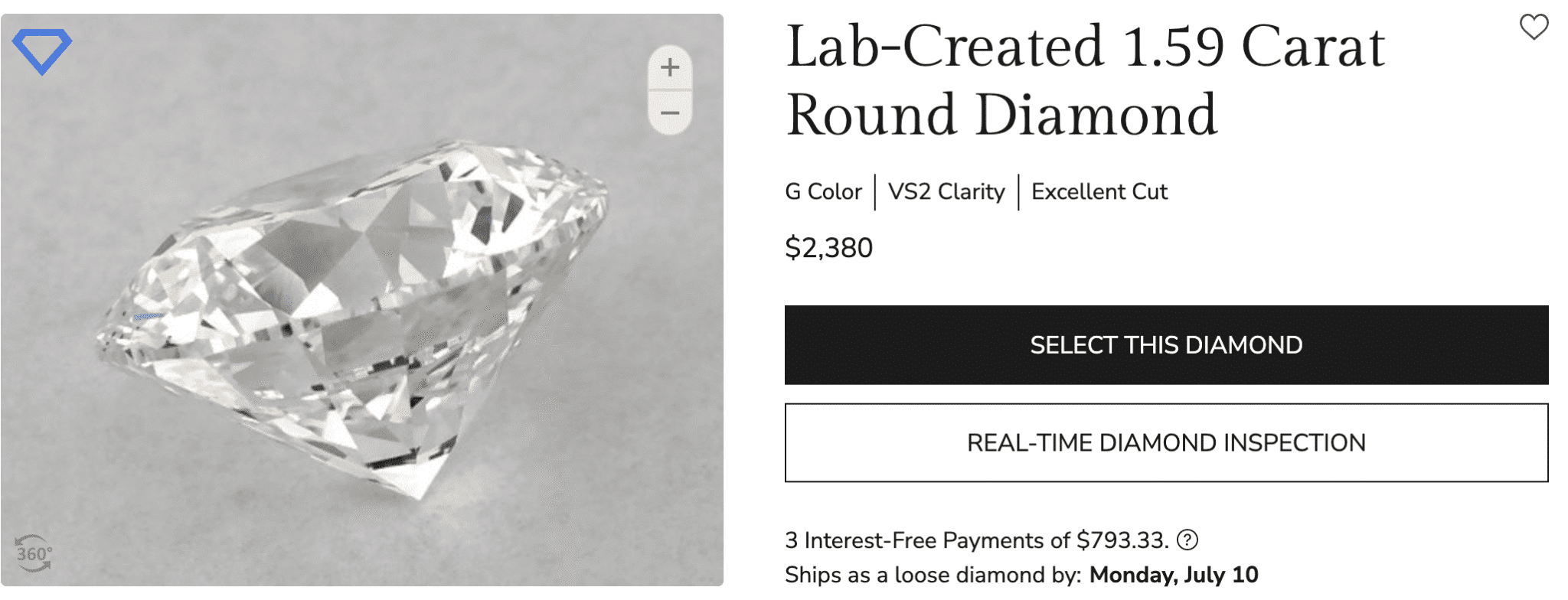The height and width of the screenshot is (600, 1568).
Task: Activate the 360° rotation view icon
Action: (34, 553)
